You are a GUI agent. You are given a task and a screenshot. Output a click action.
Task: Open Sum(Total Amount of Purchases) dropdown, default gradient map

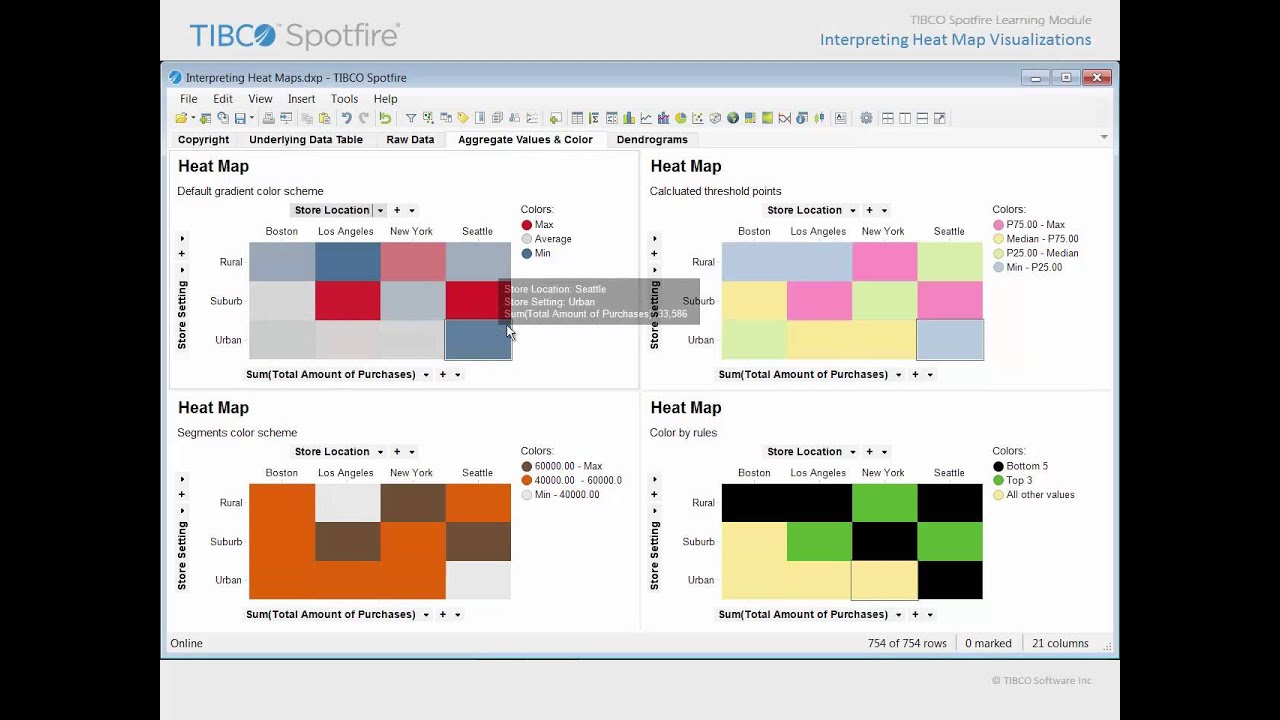pyautogui.click(x=426, y=375)
